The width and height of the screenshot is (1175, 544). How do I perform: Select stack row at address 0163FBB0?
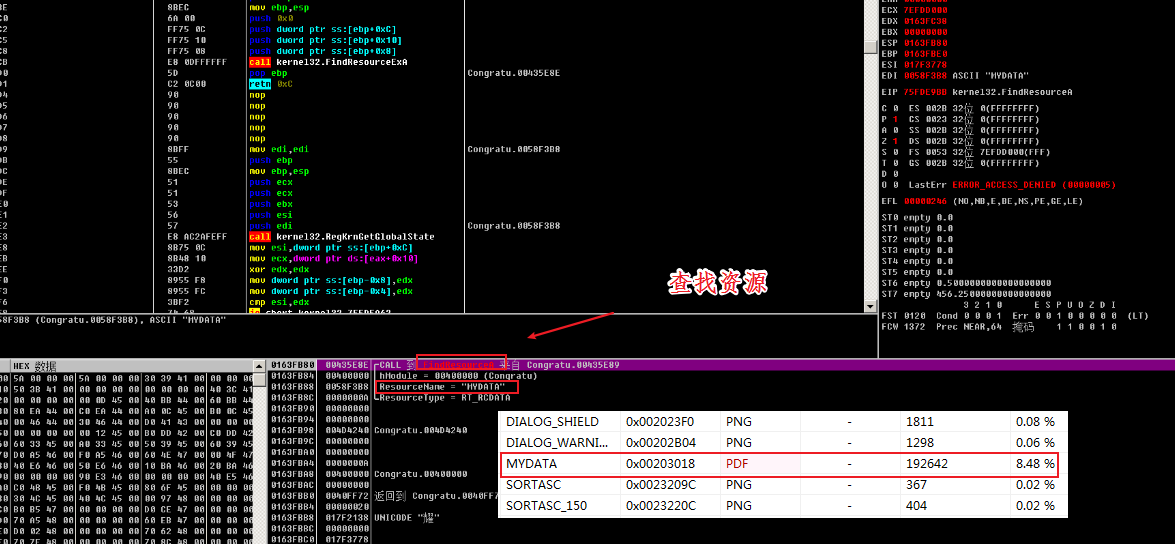pos(382,495)
